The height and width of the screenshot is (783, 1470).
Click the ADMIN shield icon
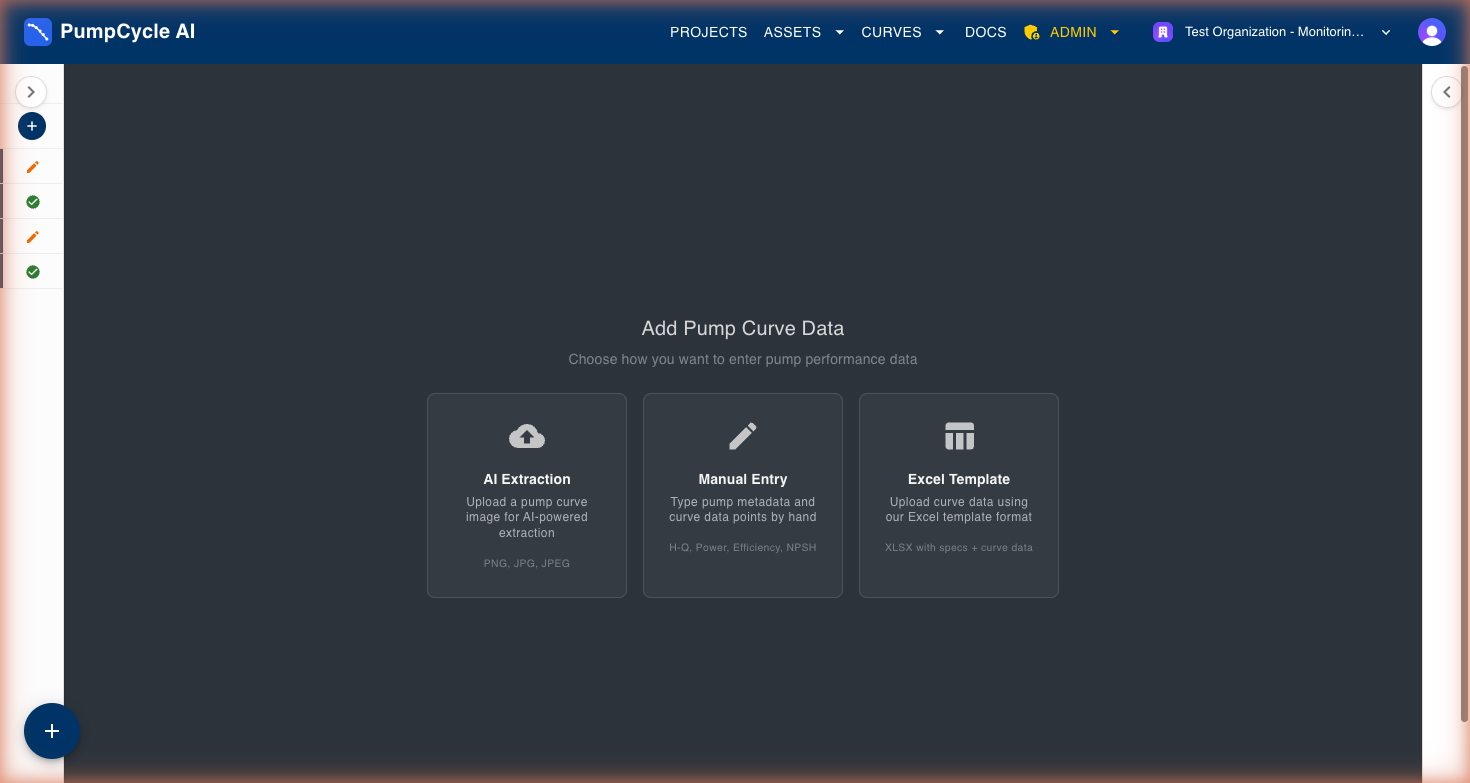1032,32
